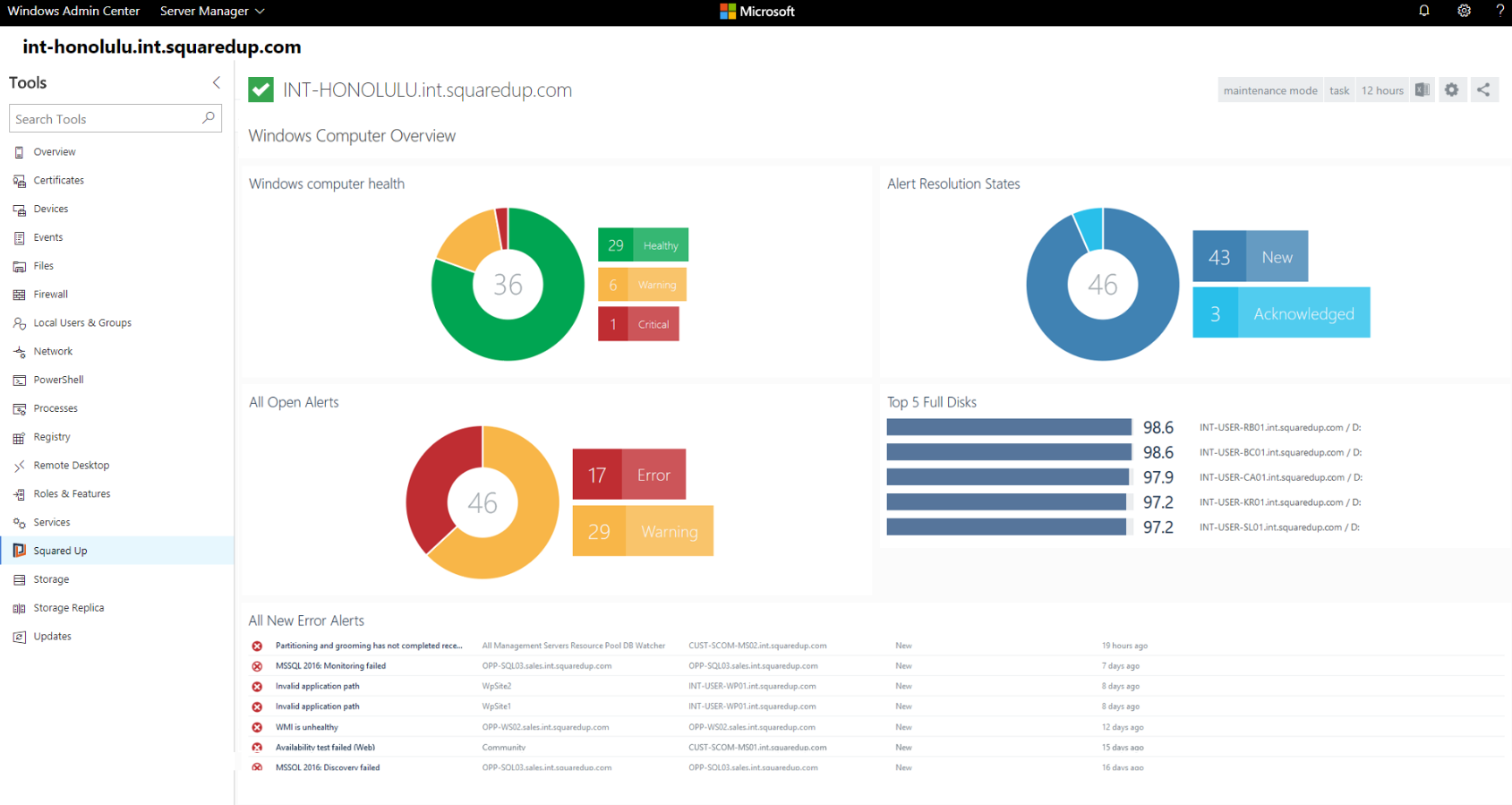Viewport: 1512px width, 805px height.
Task: Open the PowerShell tool icon
Action: point(19,381)
